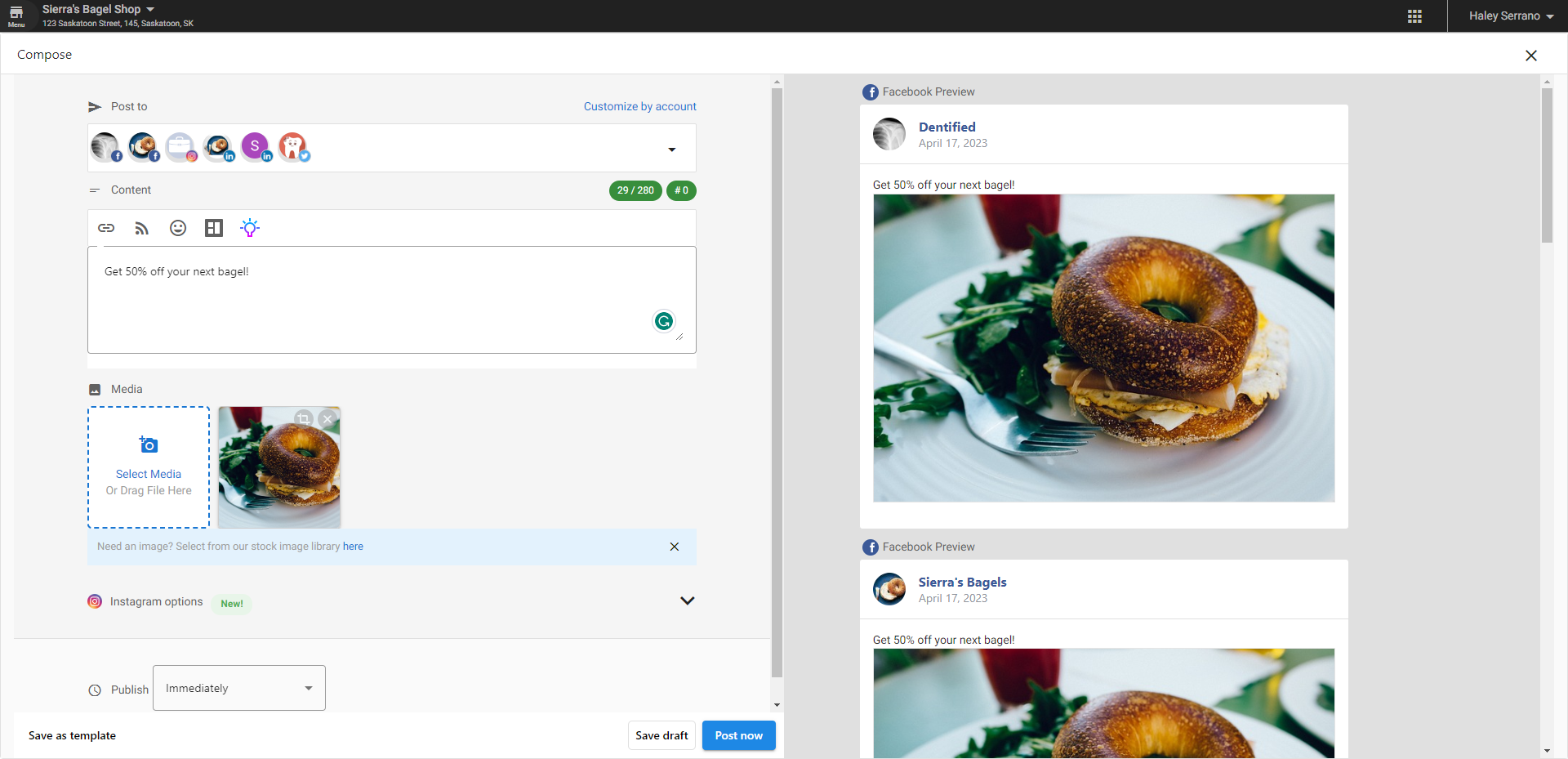Crop the uploaded bagel image
The image size is (1568, 759).
(x=304, y=419)
